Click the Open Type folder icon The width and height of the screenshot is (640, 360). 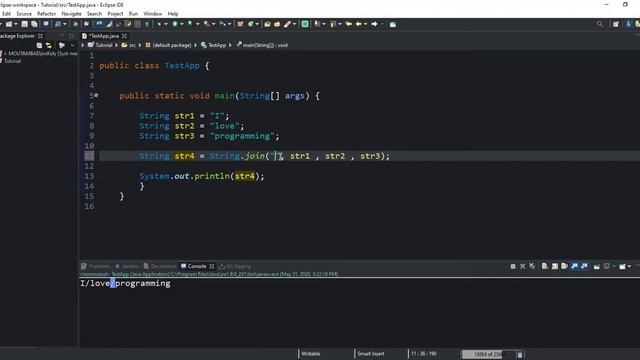click(267, 24)
